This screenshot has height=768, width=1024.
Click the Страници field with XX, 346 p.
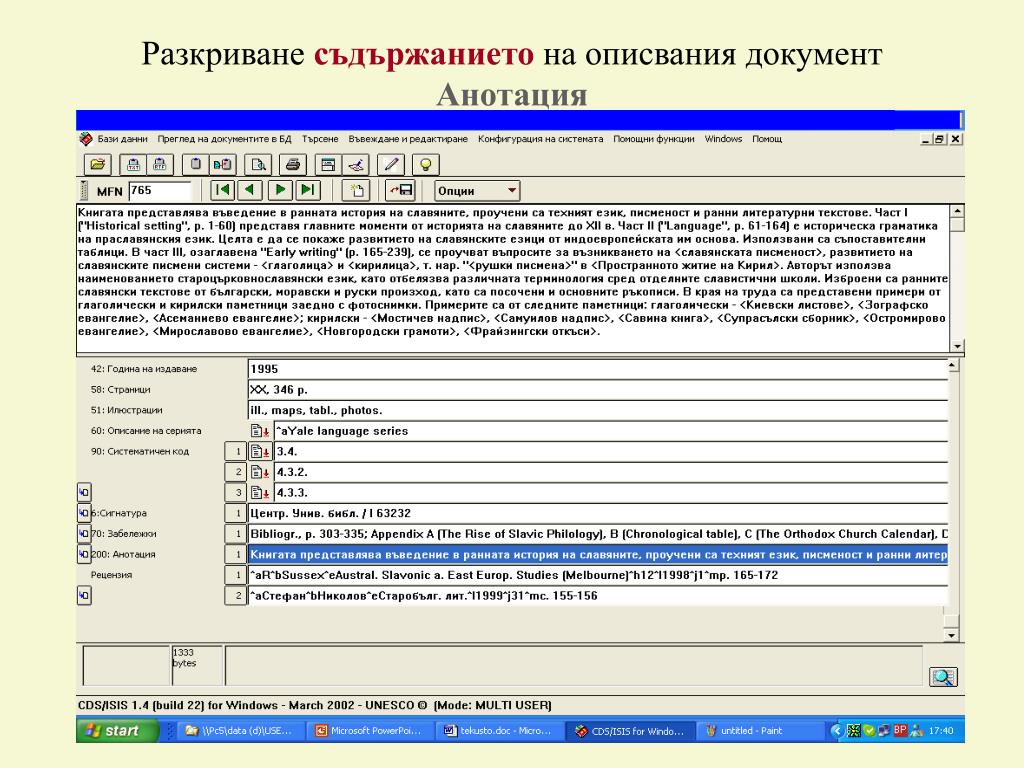pyautogui.click(x=598, y=390)
